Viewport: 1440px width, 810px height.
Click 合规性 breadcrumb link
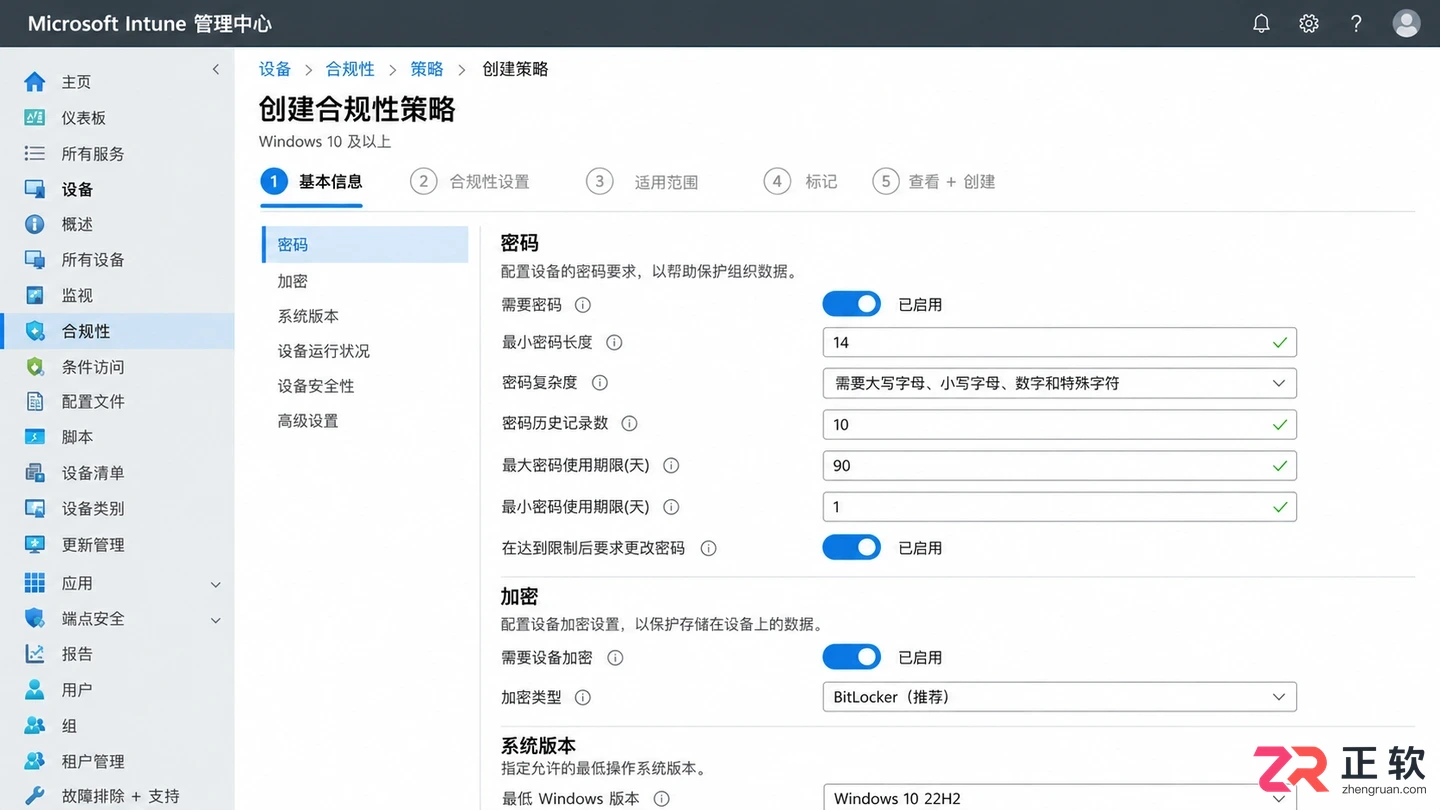350,69
